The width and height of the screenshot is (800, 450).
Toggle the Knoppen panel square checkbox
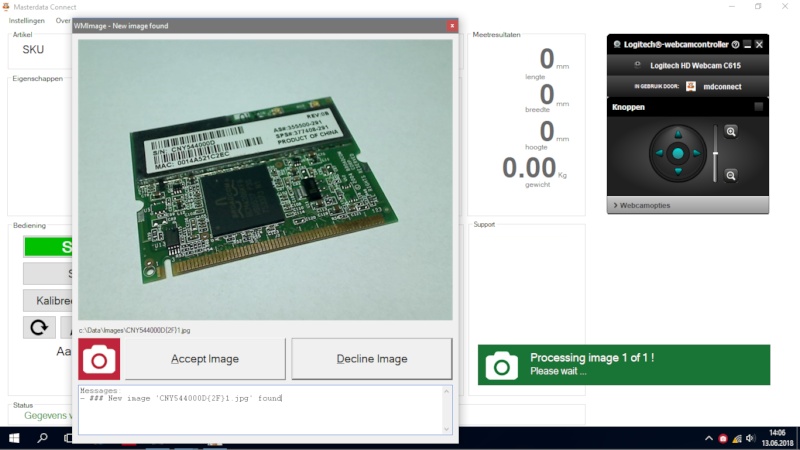click(759, 106)
